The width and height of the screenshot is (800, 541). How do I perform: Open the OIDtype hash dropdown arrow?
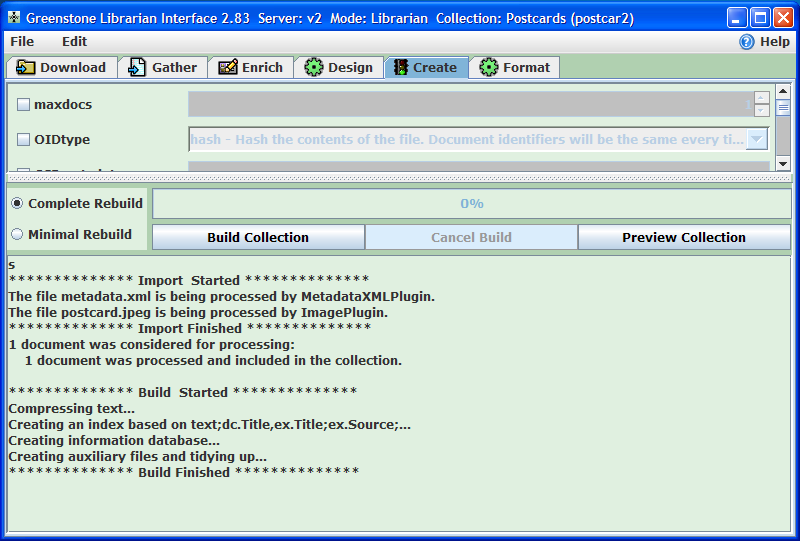coord(757,140)
